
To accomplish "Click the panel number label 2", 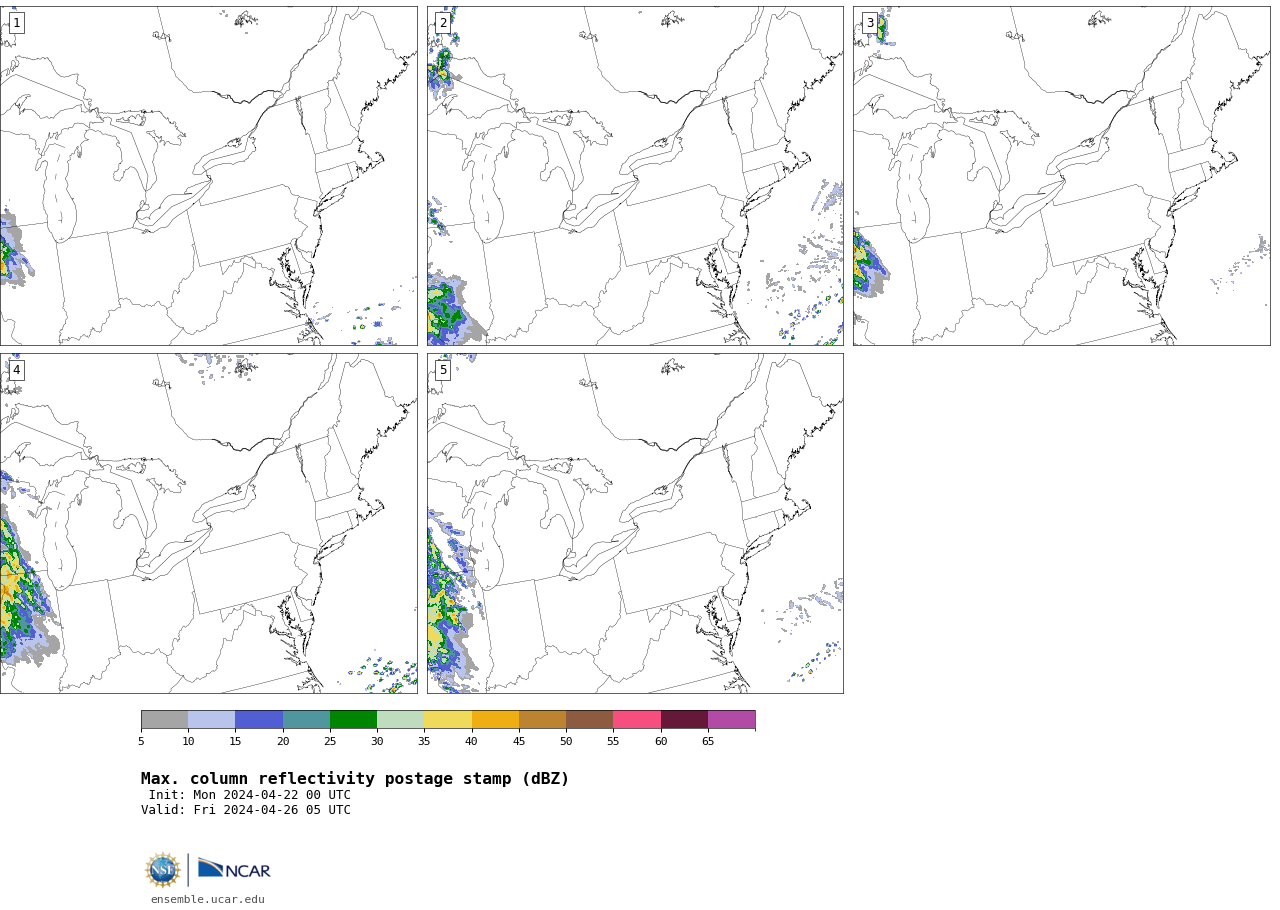I will click(443, 23).
